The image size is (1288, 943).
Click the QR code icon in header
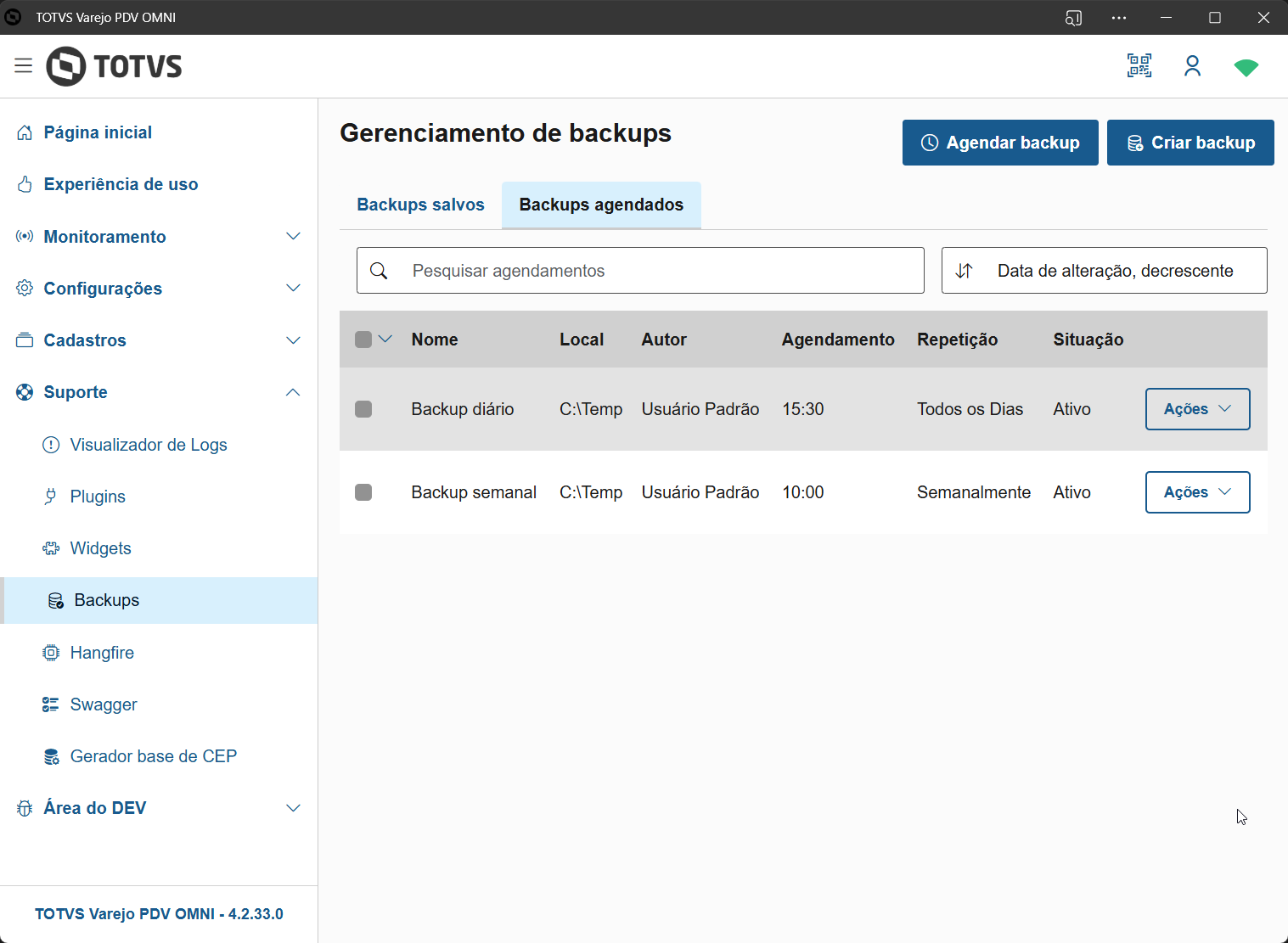tap(1139, 66)
